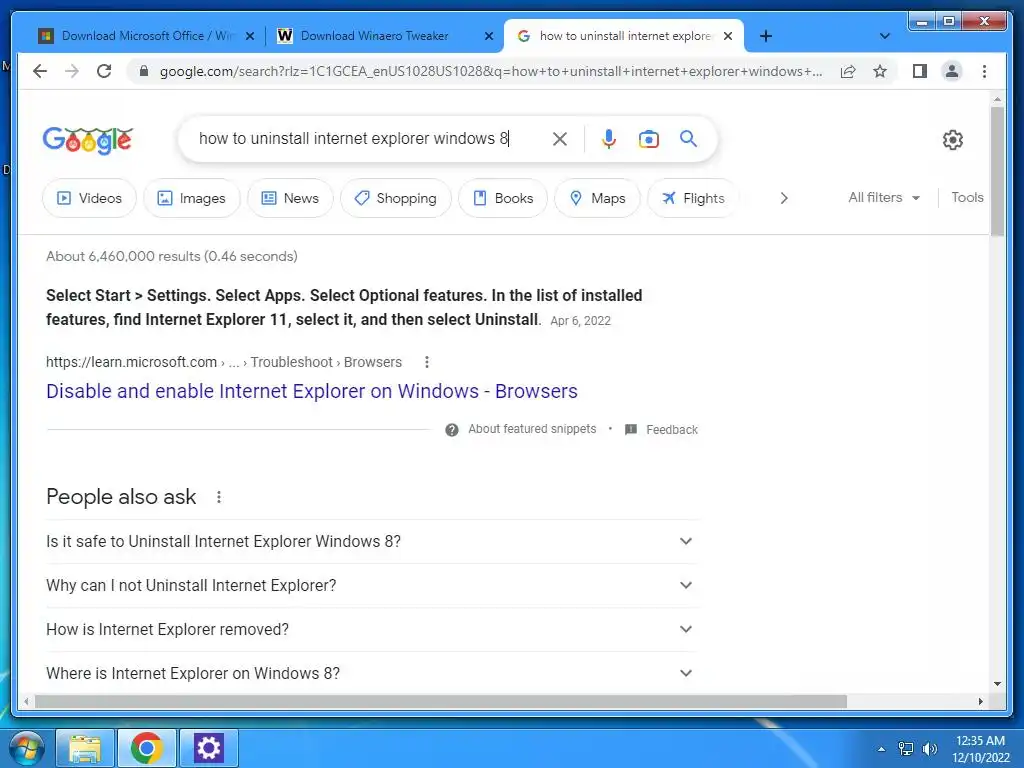Go to Google home via the logo
Viewport: 1024px width, 768px height.
pos(88,140)
